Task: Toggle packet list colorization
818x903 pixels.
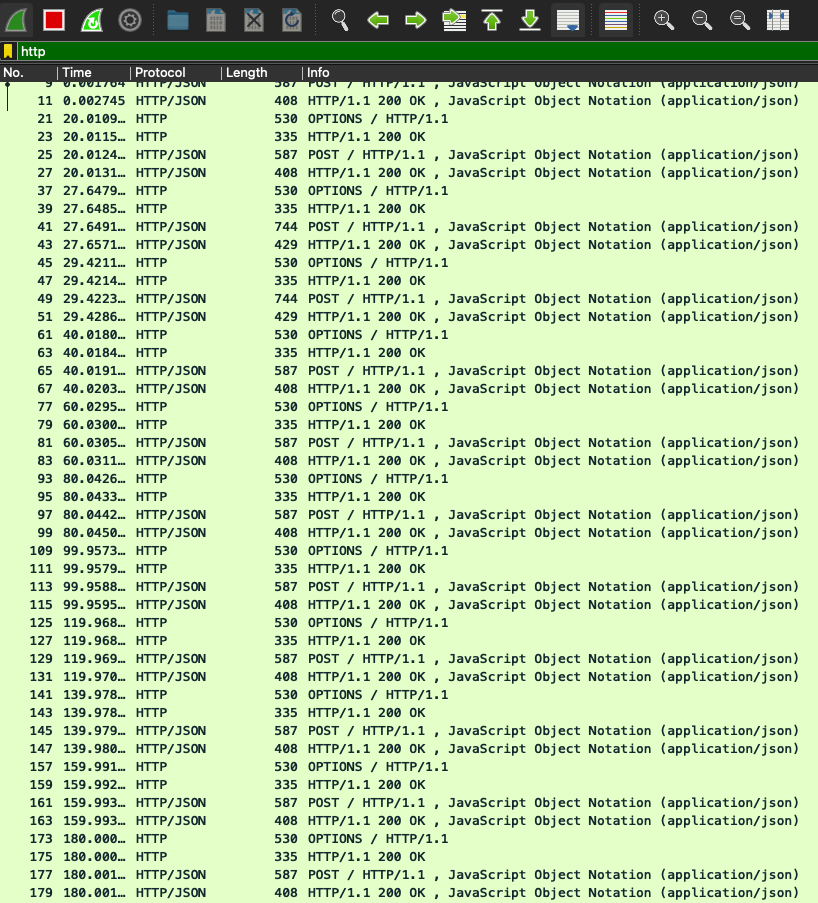Action: tap(616, 19)
